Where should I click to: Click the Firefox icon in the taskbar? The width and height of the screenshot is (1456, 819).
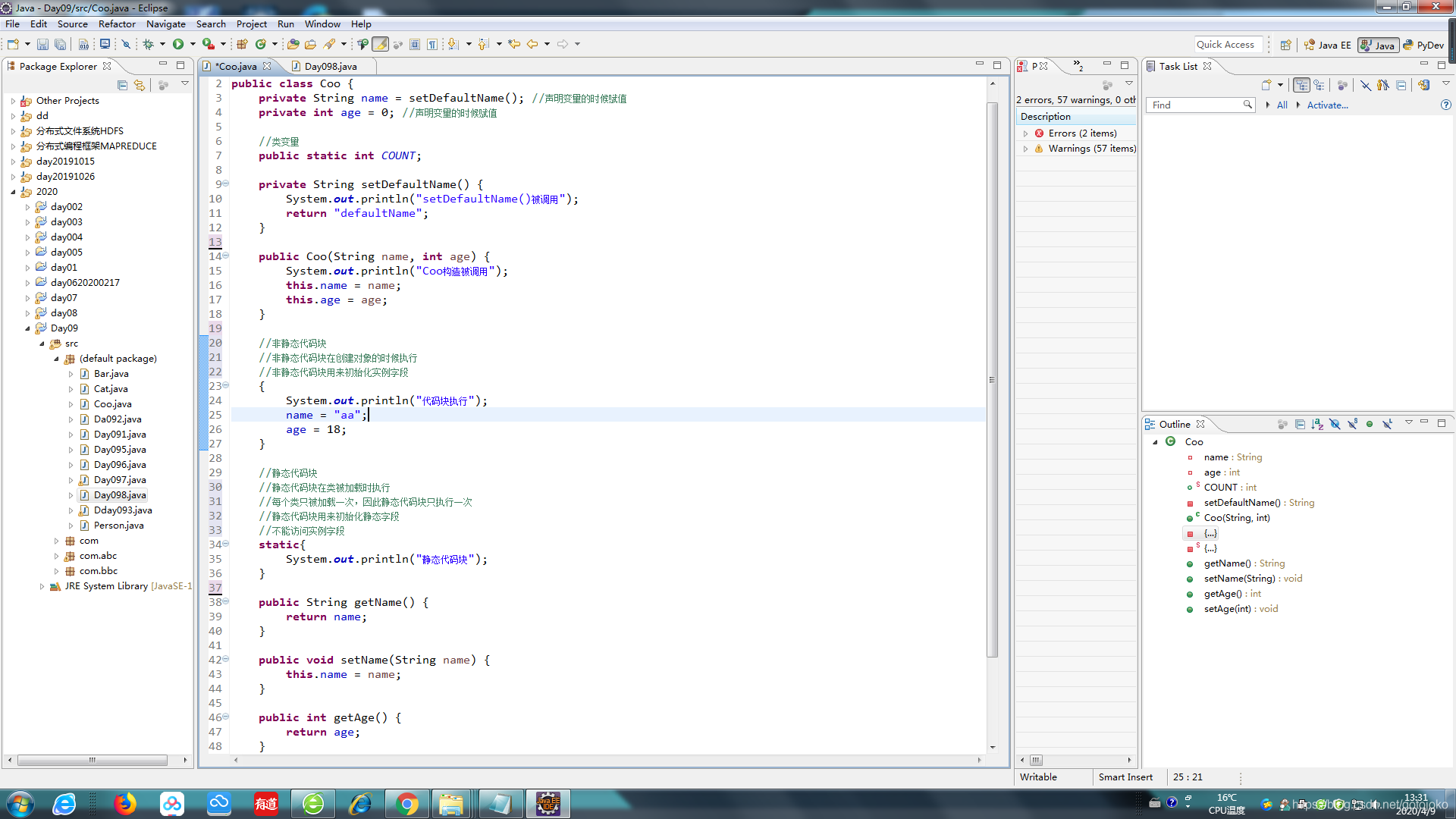[x=125, y=803]
